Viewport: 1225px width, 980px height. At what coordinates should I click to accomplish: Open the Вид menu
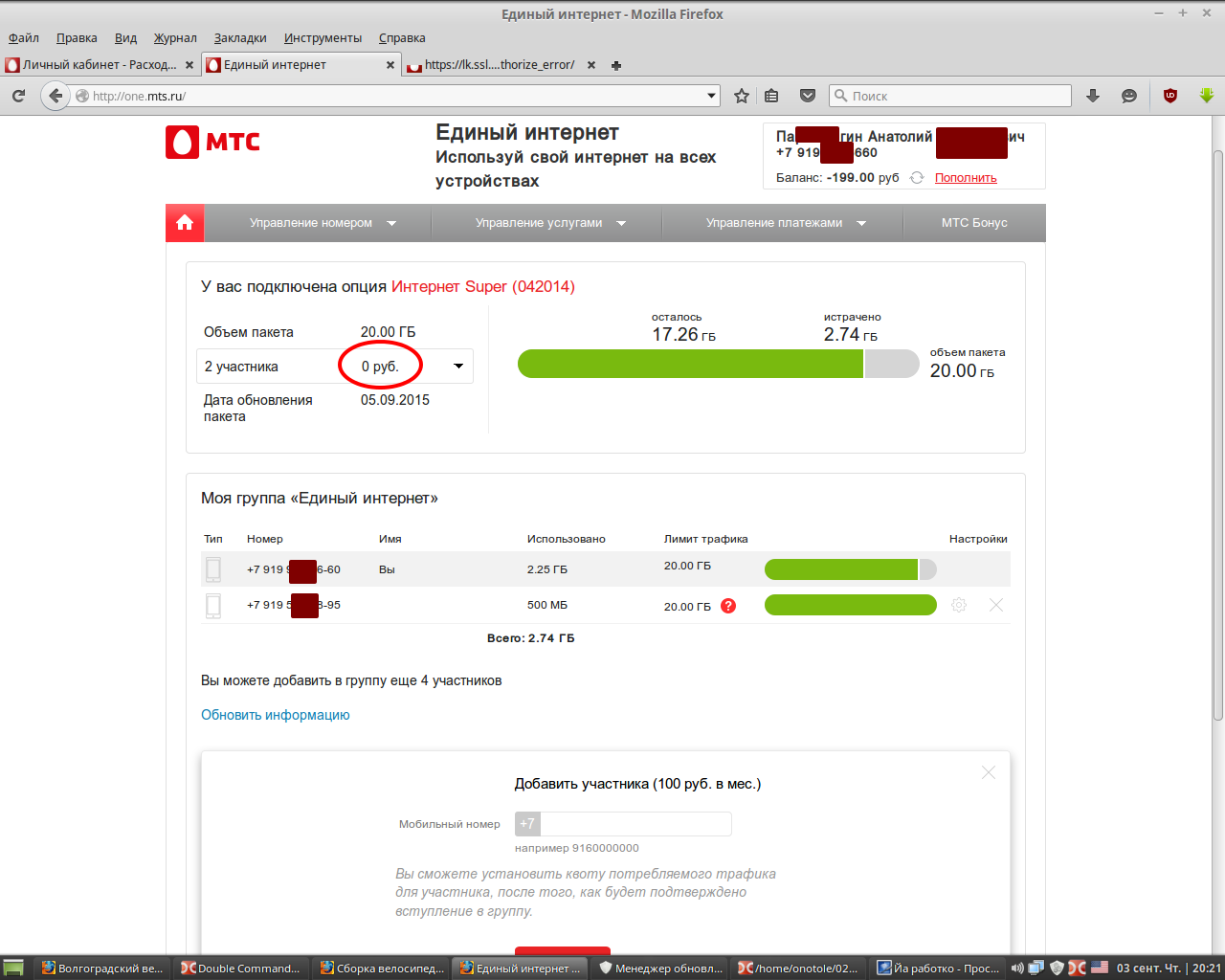(x=125, y=38)
